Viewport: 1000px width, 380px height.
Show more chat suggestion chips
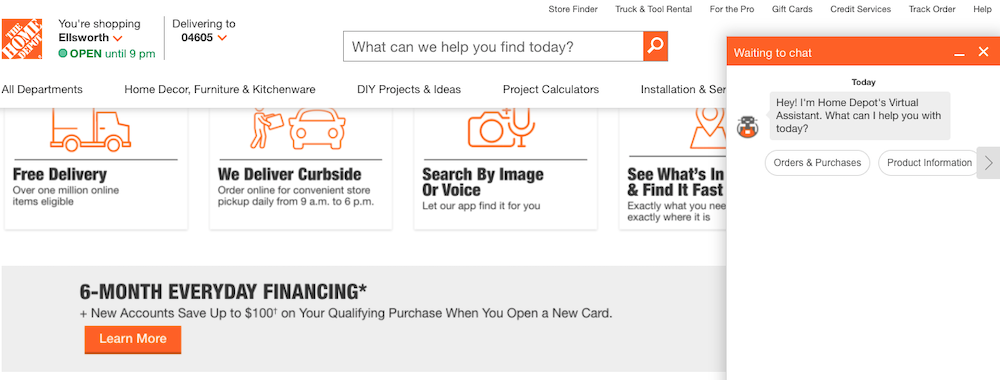(x=989, y=163)
